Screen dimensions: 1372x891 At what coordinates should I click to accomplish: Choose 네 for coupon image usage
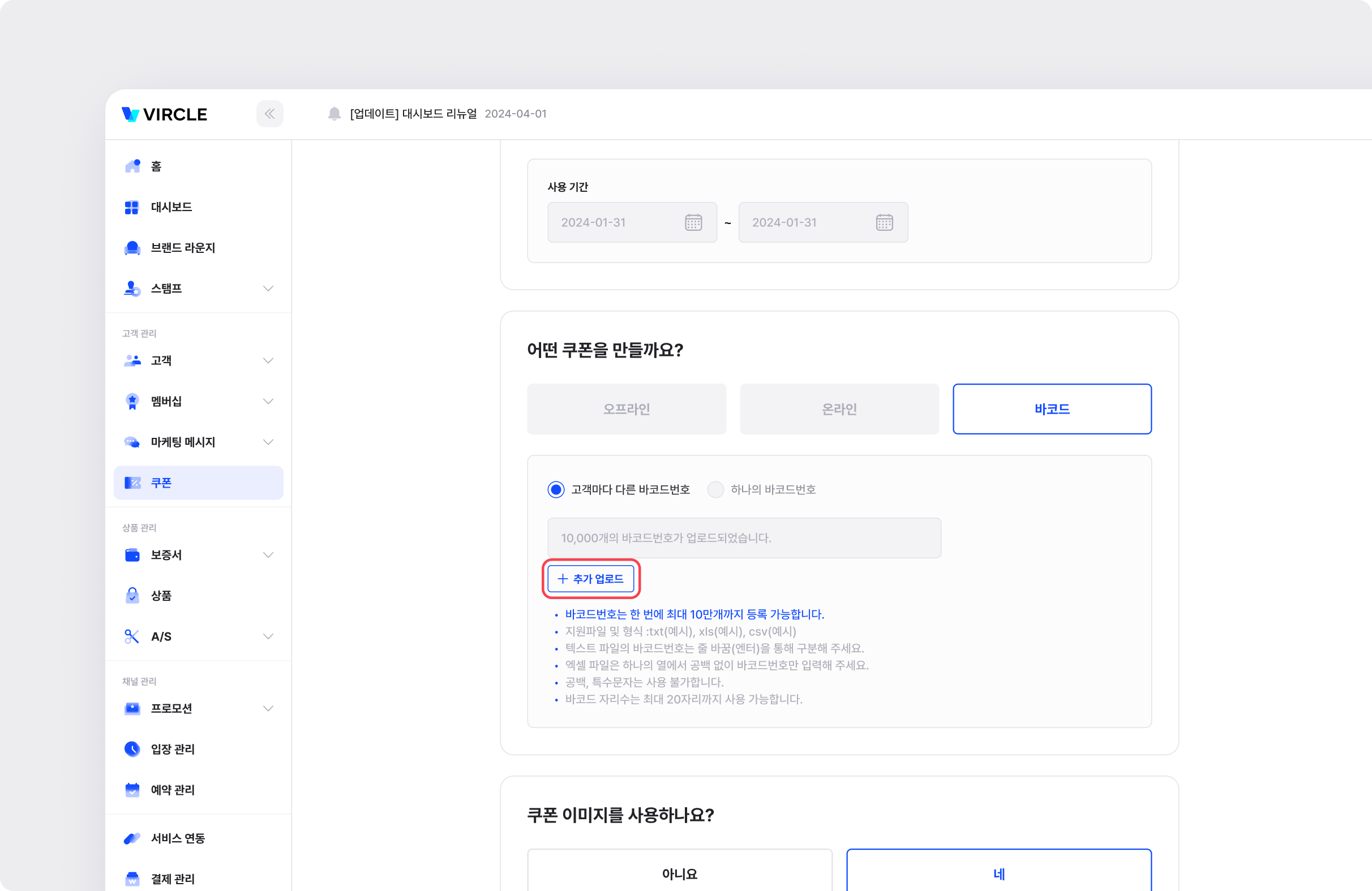998,873
